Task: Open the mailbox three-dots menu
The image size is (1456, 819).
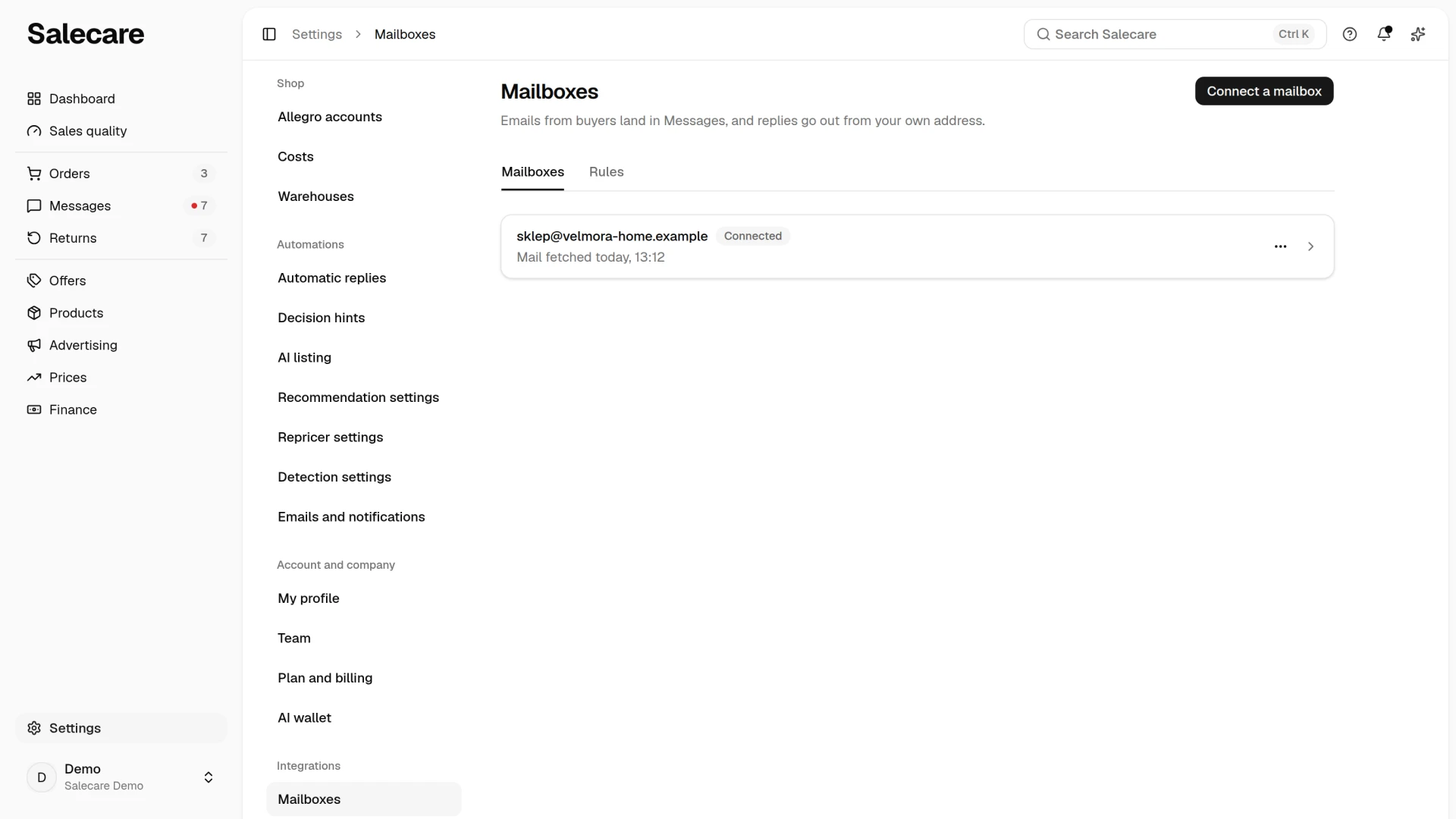Action: pyautogui.click(x=1281, y=246)
